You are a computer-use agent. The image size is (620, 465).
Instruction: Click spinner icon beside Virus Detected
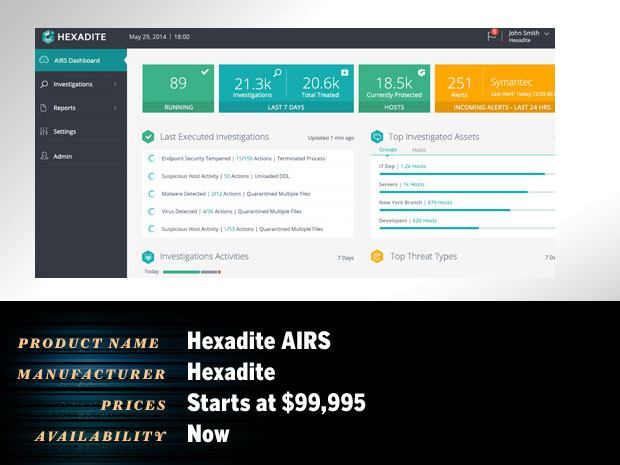151,212
